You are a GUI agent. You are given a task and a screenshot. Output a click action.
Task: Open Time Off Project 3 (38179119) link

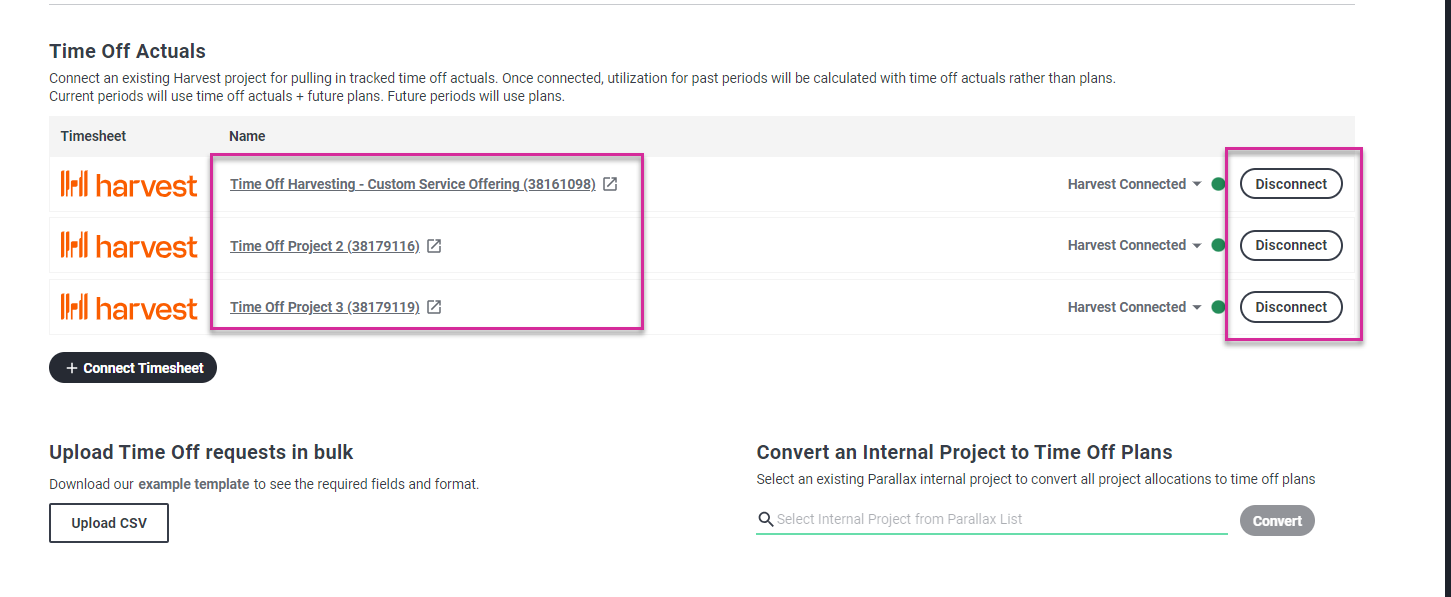[325, 307]
